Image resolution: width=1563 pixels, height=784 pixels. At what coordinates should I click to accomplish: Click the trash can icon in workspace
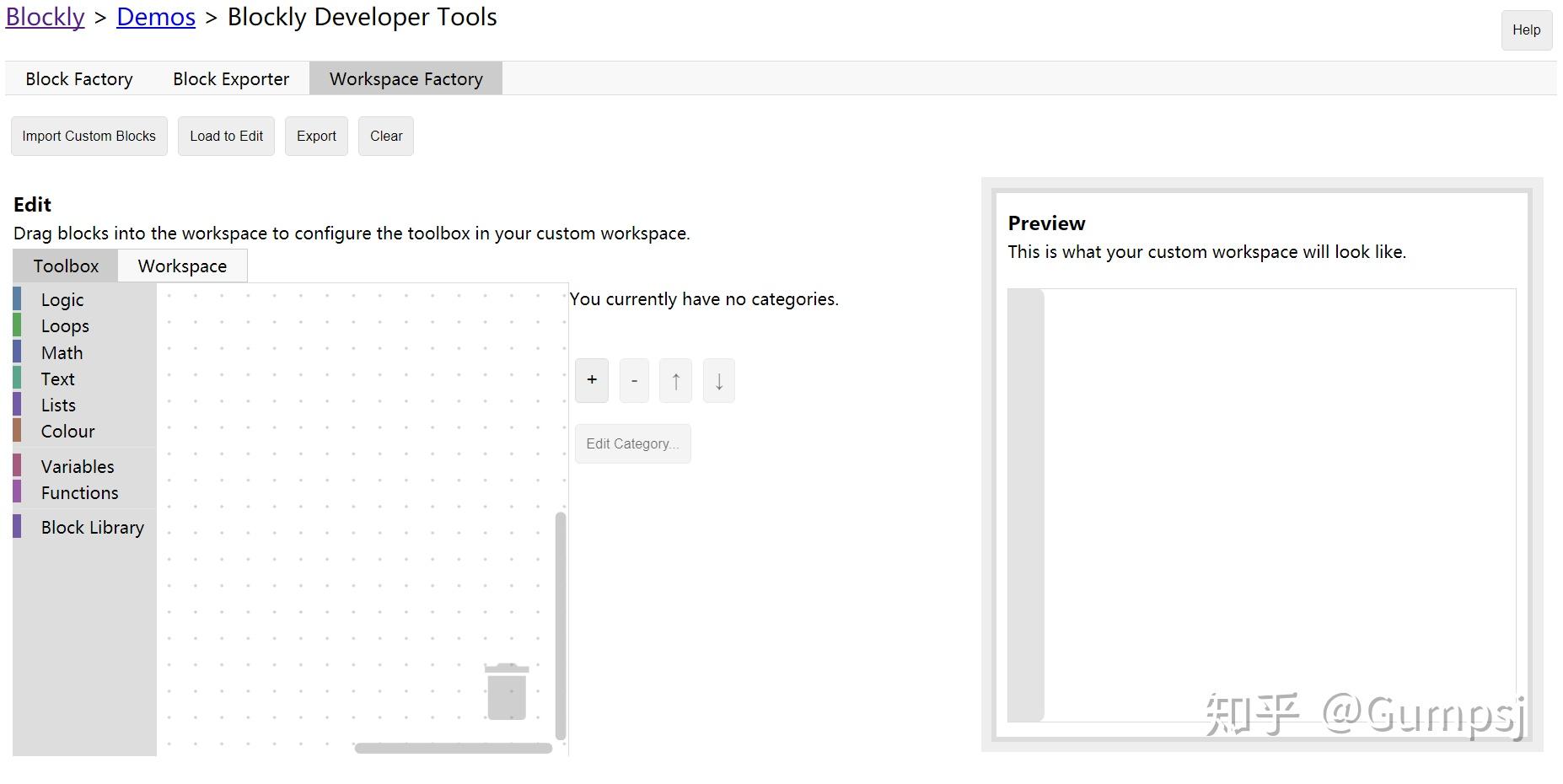(x=506, y=691)
